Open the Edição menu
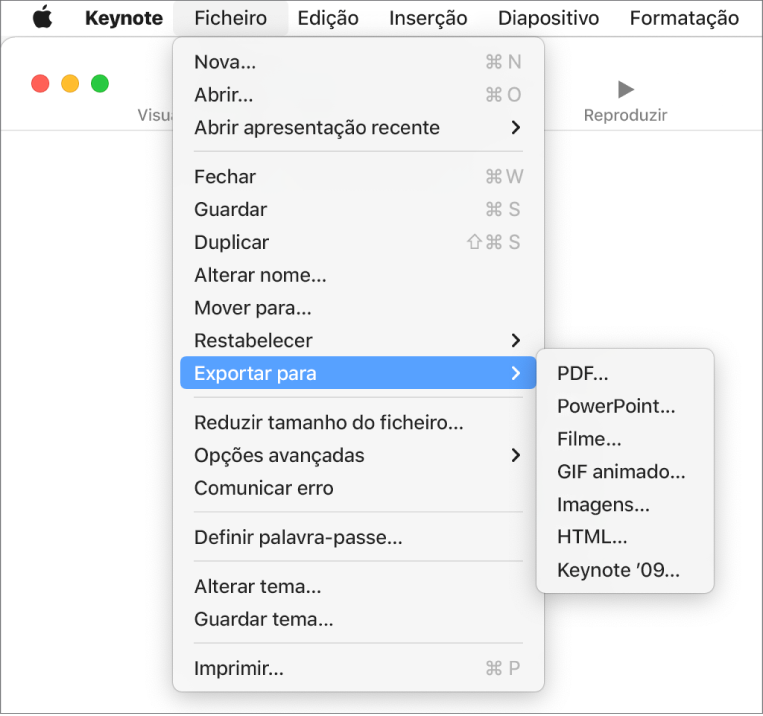Image resolution: width=763 pixels, height=716 pixels. pos(328,18)
